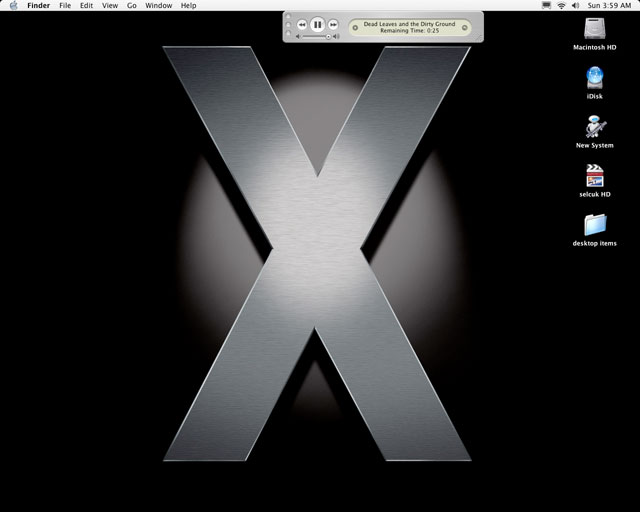The width and height of the screenshot is (640, 512).
Task: Select the desktop items folder
Action: tap(595, 225)
